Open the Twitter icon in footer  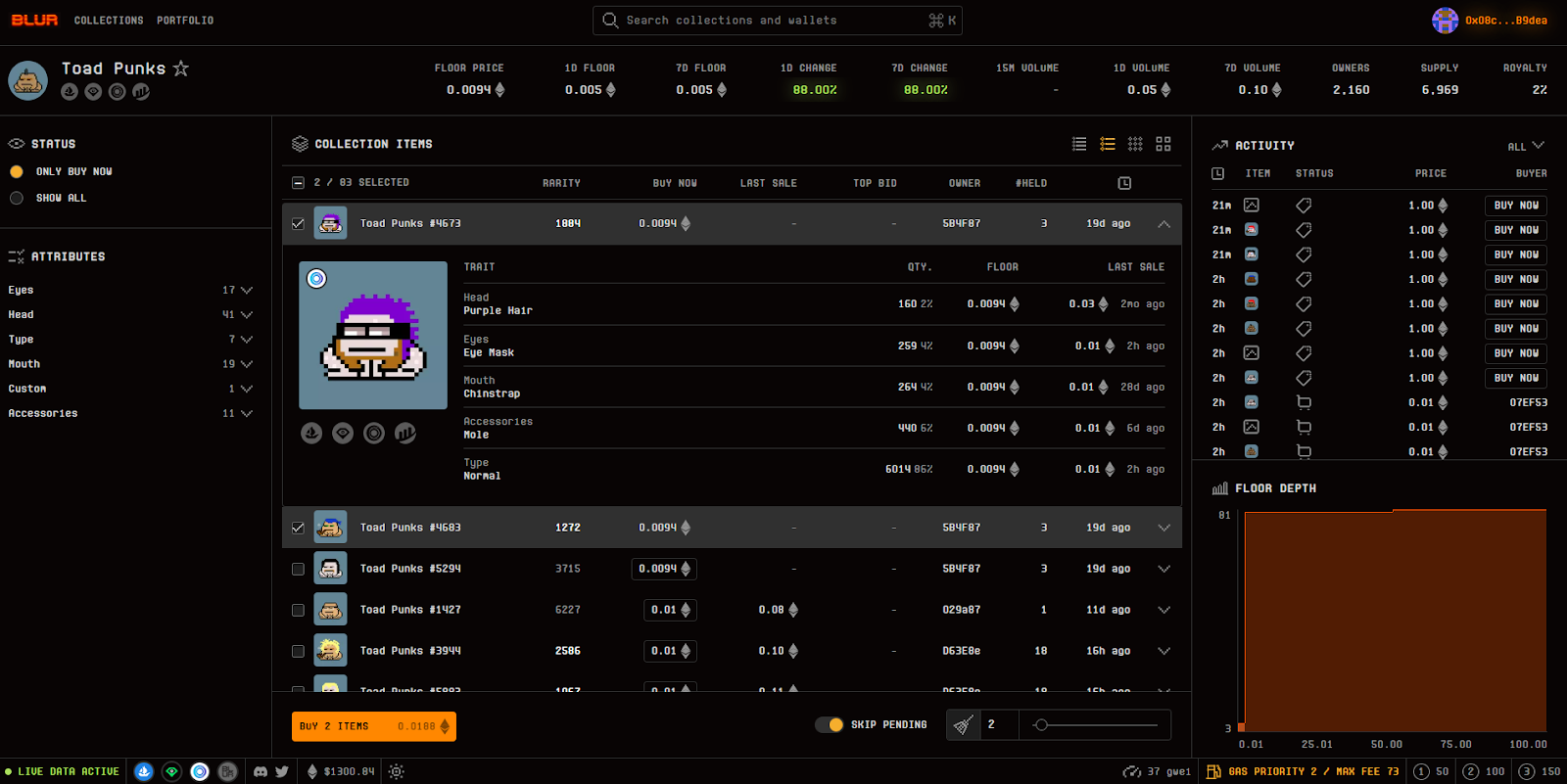282,771
